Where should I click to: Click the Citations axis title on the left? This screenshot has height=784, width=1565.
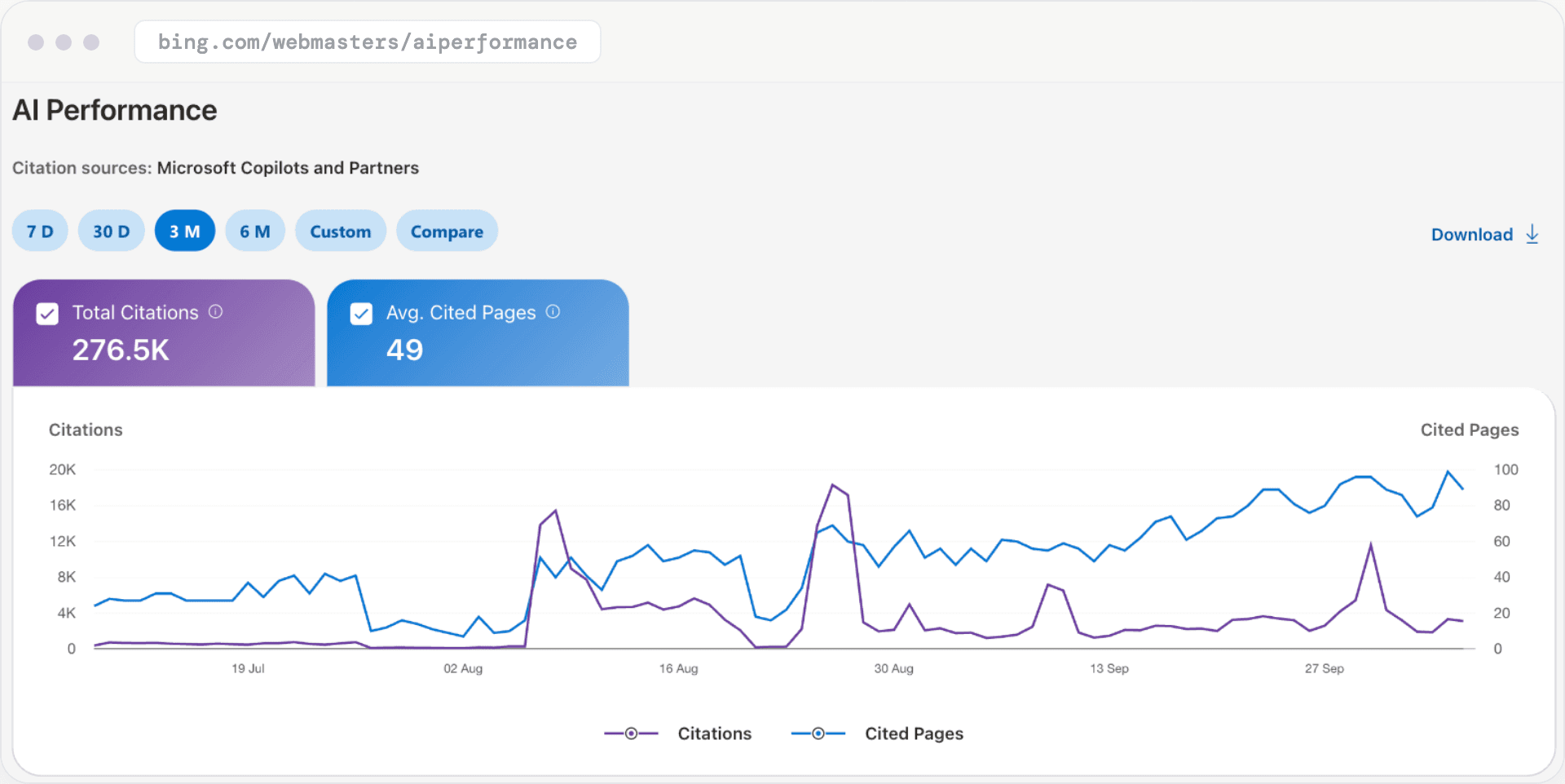(x=86, y=429)
